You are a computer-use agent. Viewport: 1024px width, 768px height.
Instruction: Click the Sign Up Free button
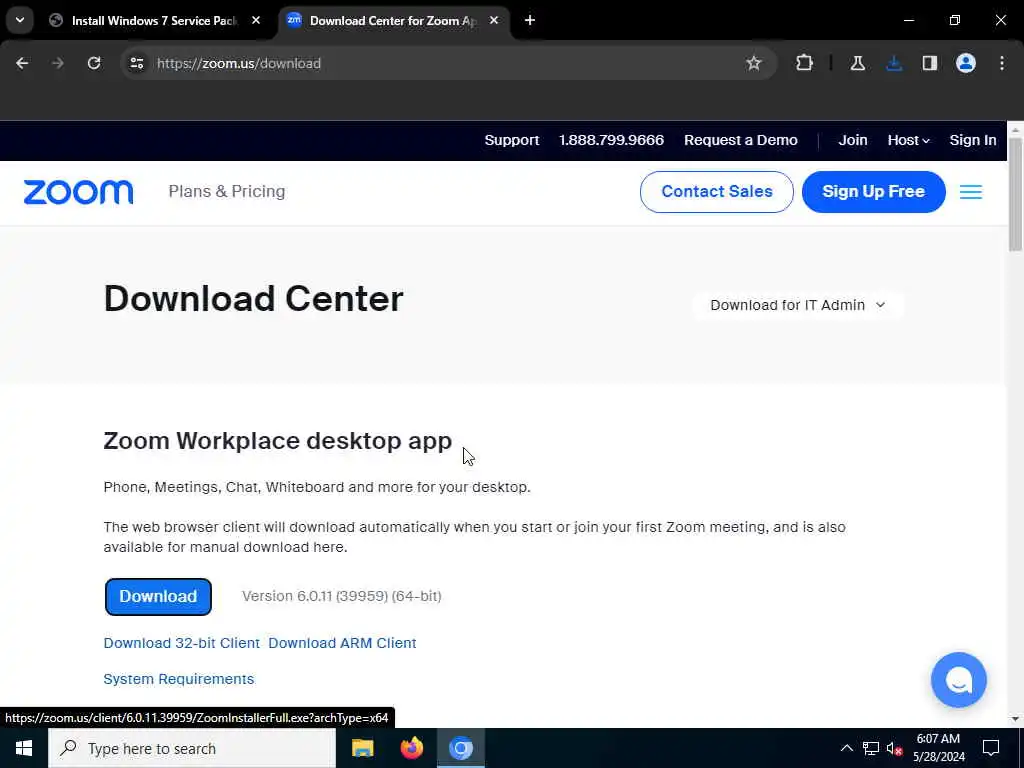point(873,191)
